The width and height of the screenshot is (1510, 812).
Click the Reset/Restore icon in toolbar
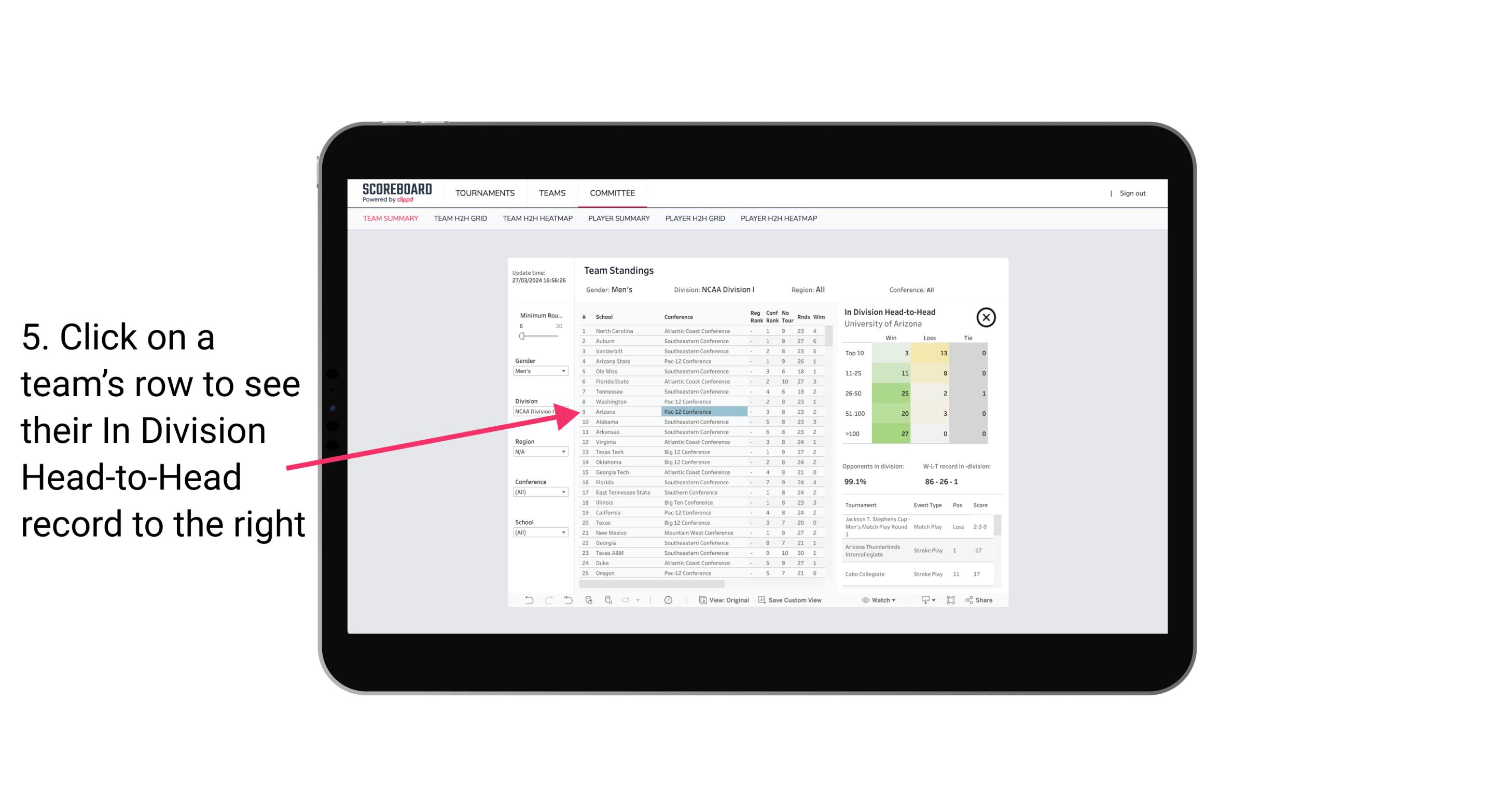pyautogui.click(x=567, y=600)
